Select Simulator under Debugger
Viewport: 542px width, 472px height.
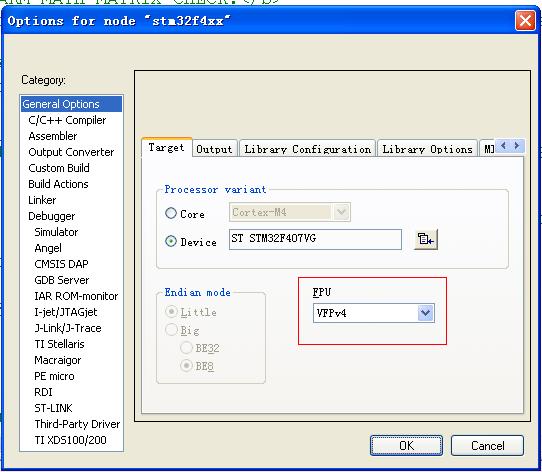point(56,232)
